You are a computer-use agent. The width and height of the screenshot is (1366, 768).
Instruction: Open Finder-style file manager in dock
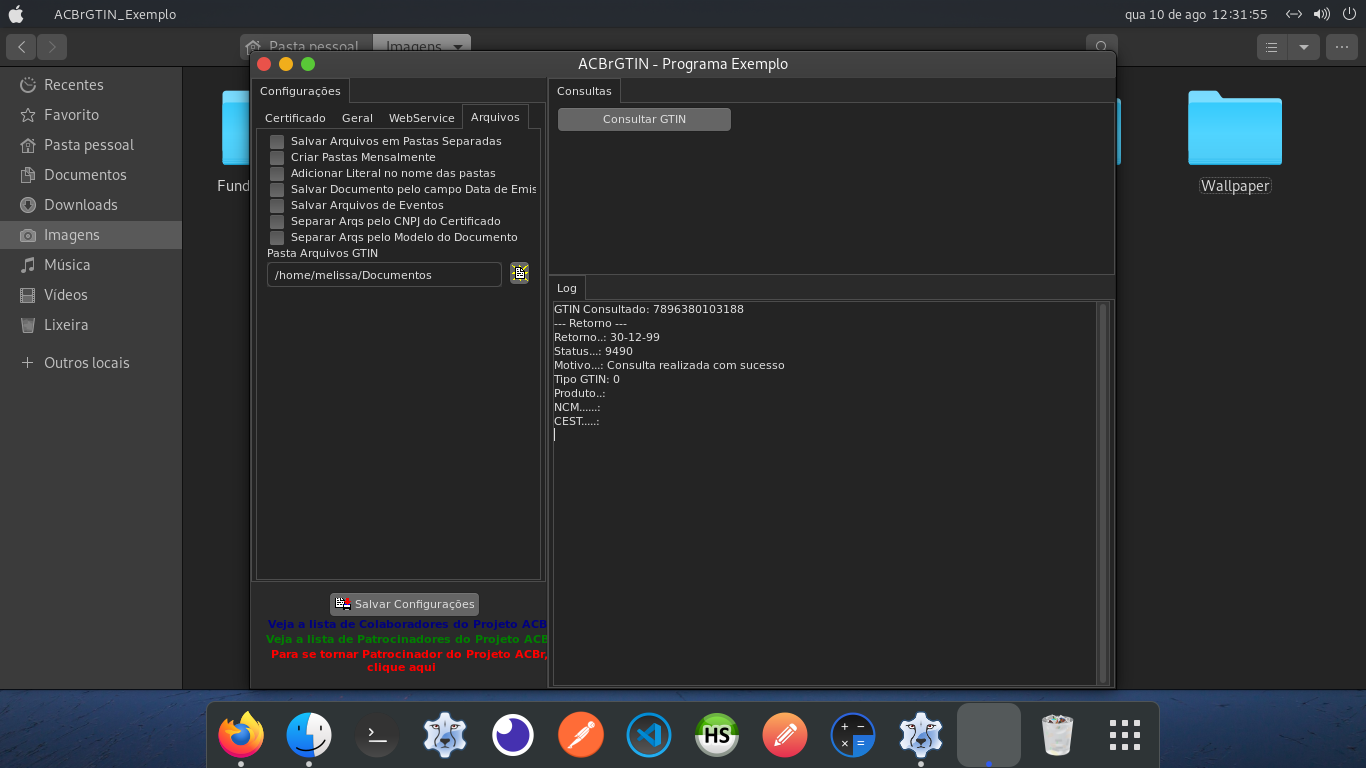tap(309, 736)
